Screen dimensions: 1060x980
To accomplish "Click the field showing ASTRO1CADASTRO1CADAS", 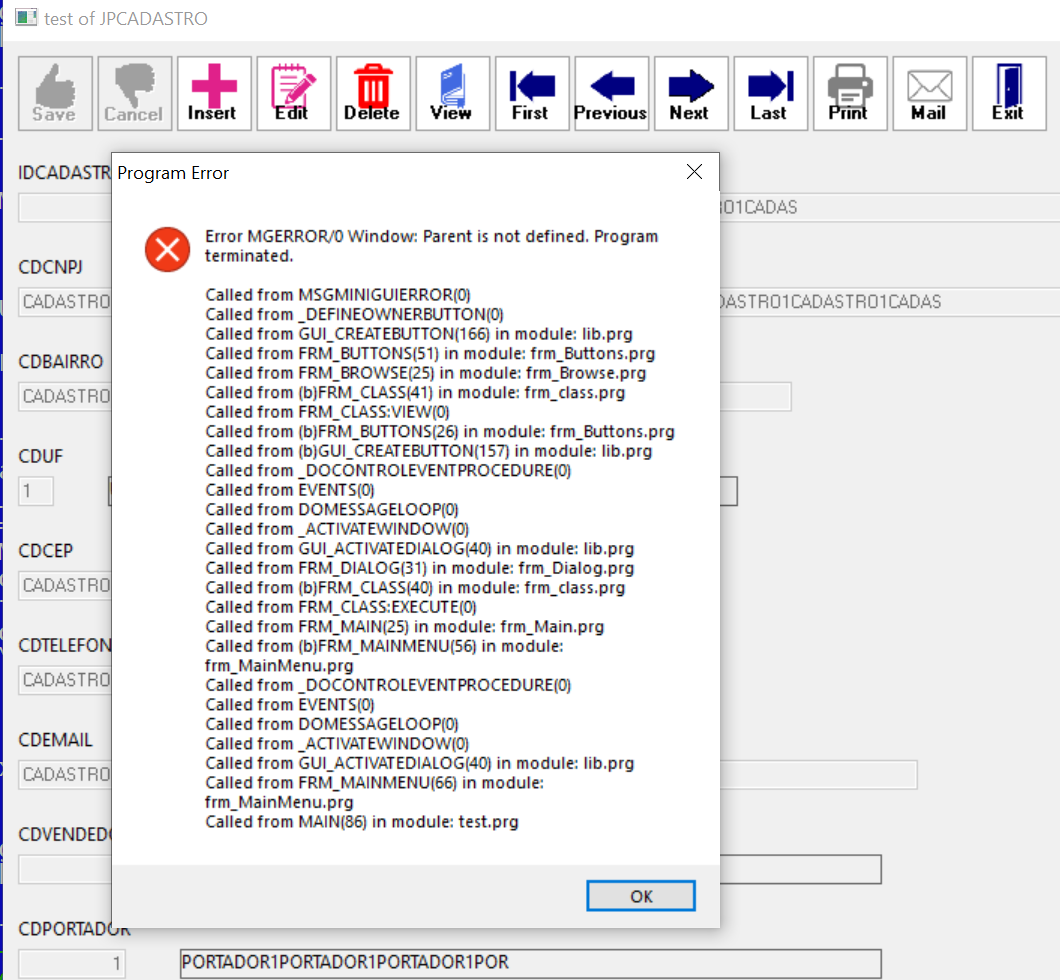I will click(x=890, y=301).
